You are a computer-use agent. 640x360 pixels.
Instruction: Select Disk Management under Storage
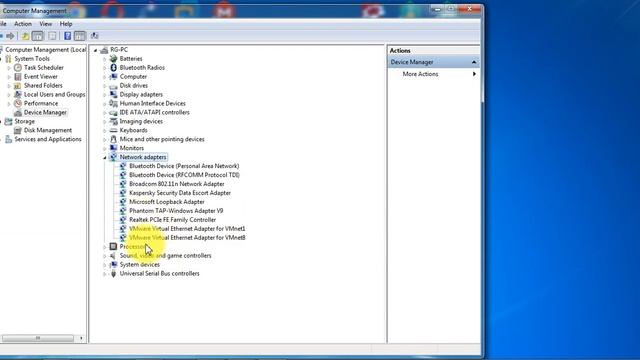(48, 130)
